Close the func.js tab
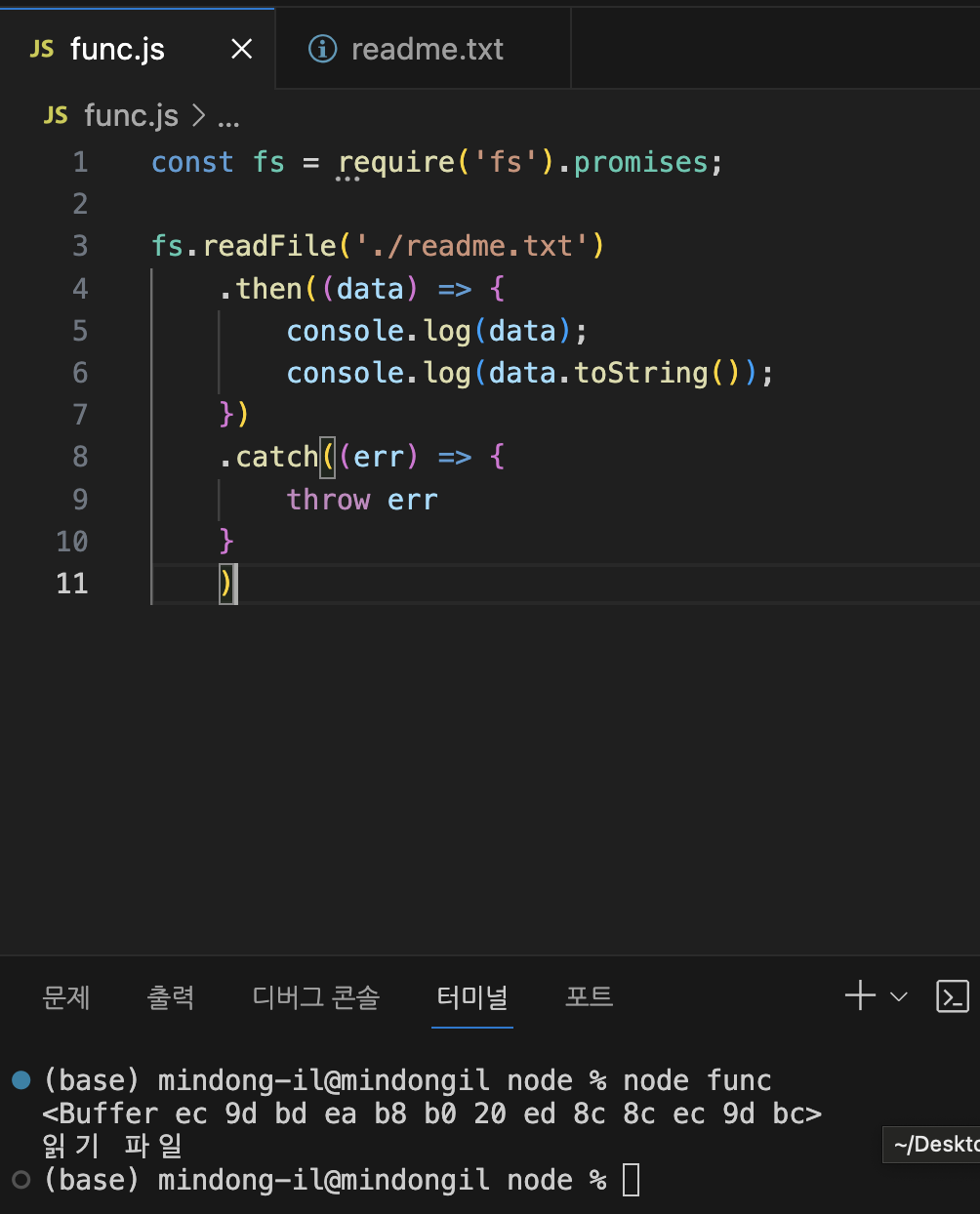980x1214 pixels. pos(241,49)
